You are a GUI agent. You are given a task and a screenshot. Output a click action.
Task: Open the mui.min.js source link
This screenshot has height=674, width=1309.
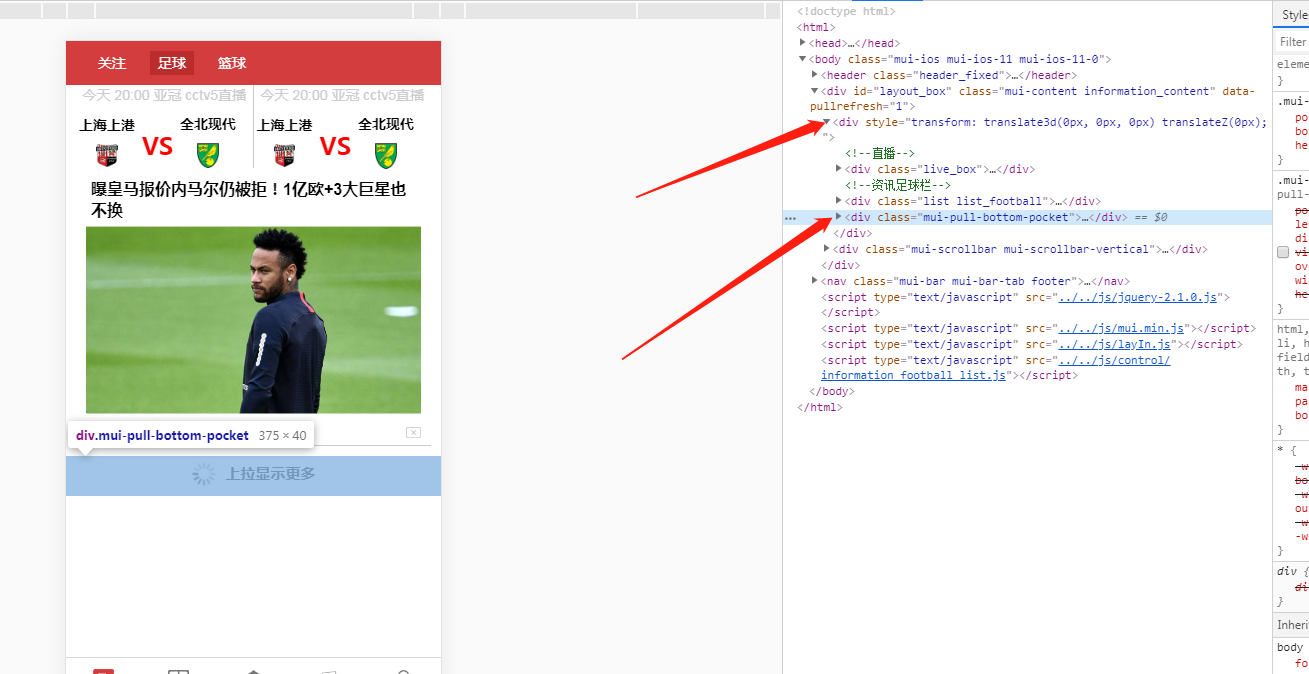tap(1122, 328)
